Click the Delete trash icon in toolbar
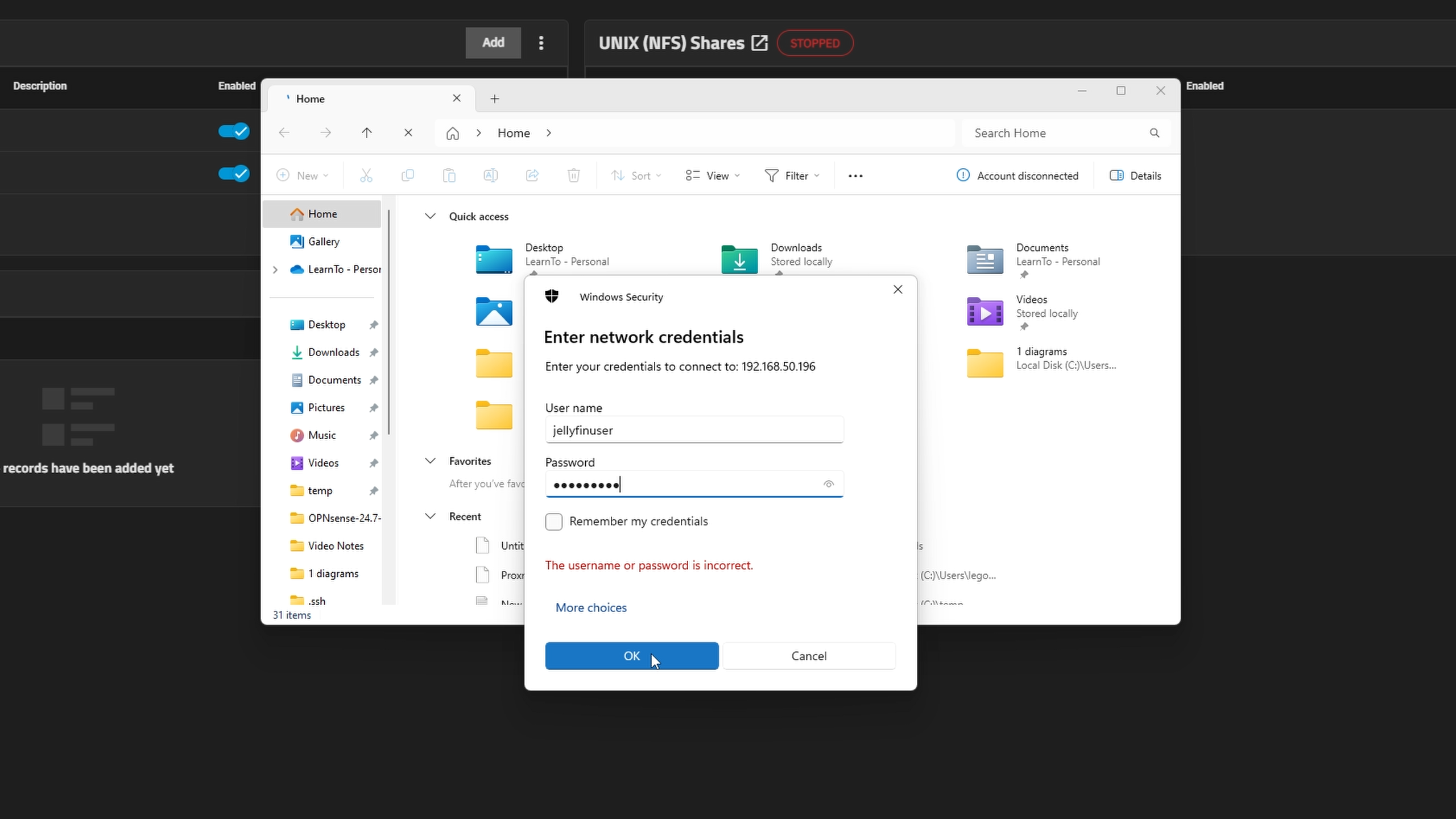 point(573,176)
